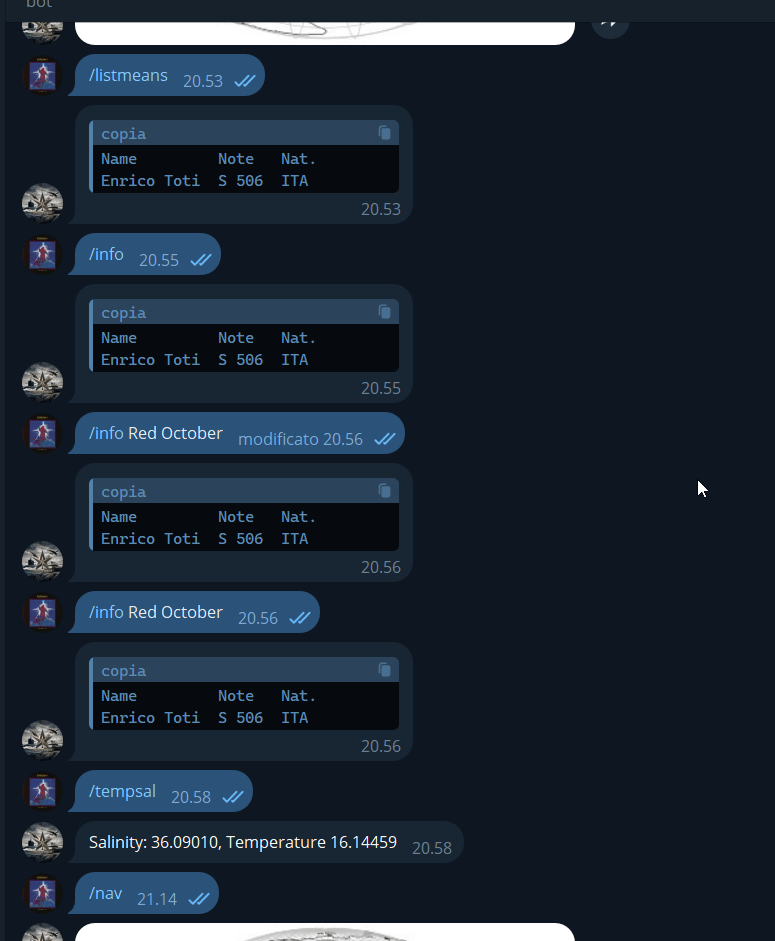This screenshot has height=941, width=775.
Task: Click the /listmeans command link
Action: 128,76
